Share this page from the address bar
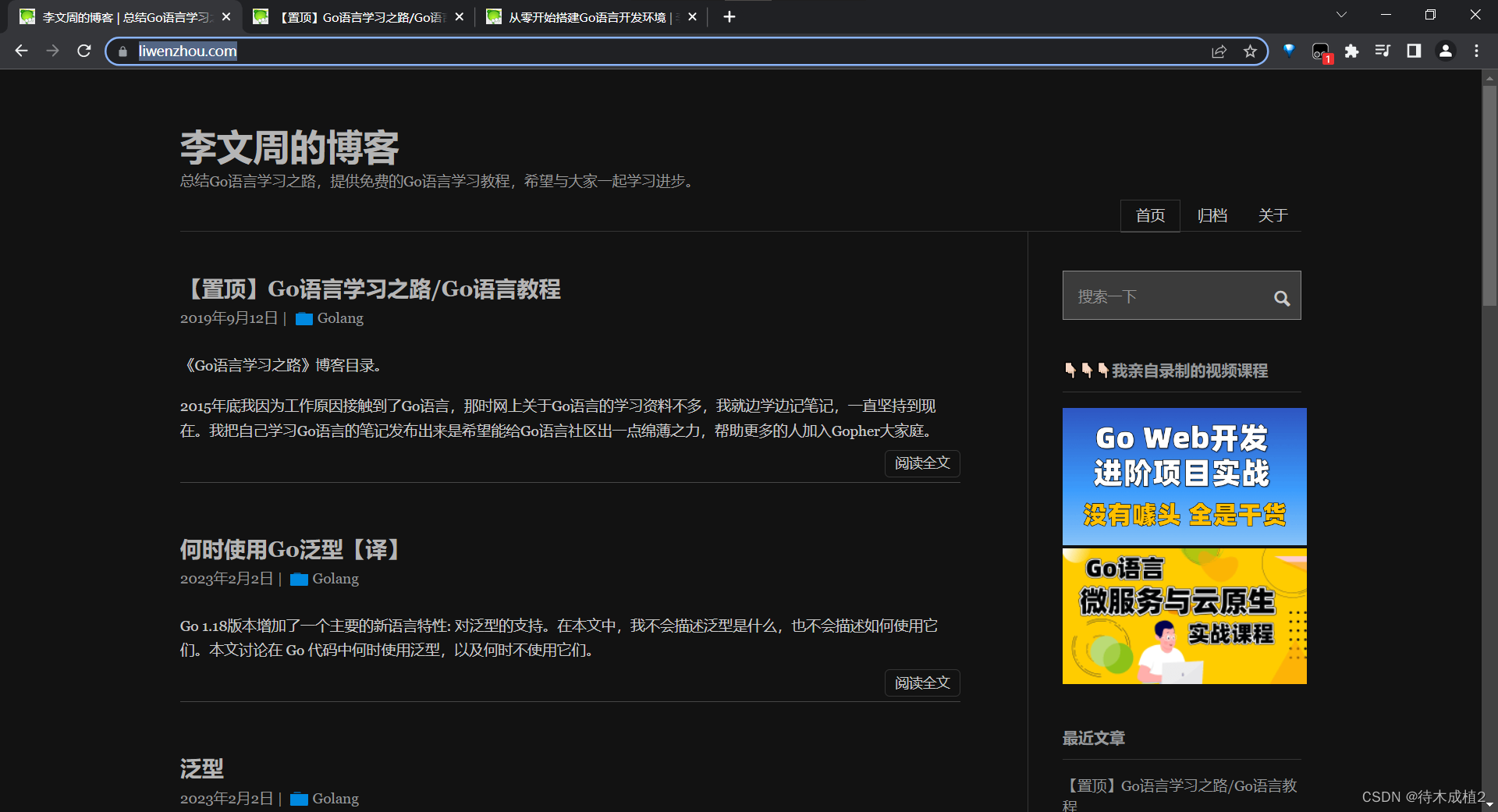This screenshot has width=1498, height=812. 1219,51
